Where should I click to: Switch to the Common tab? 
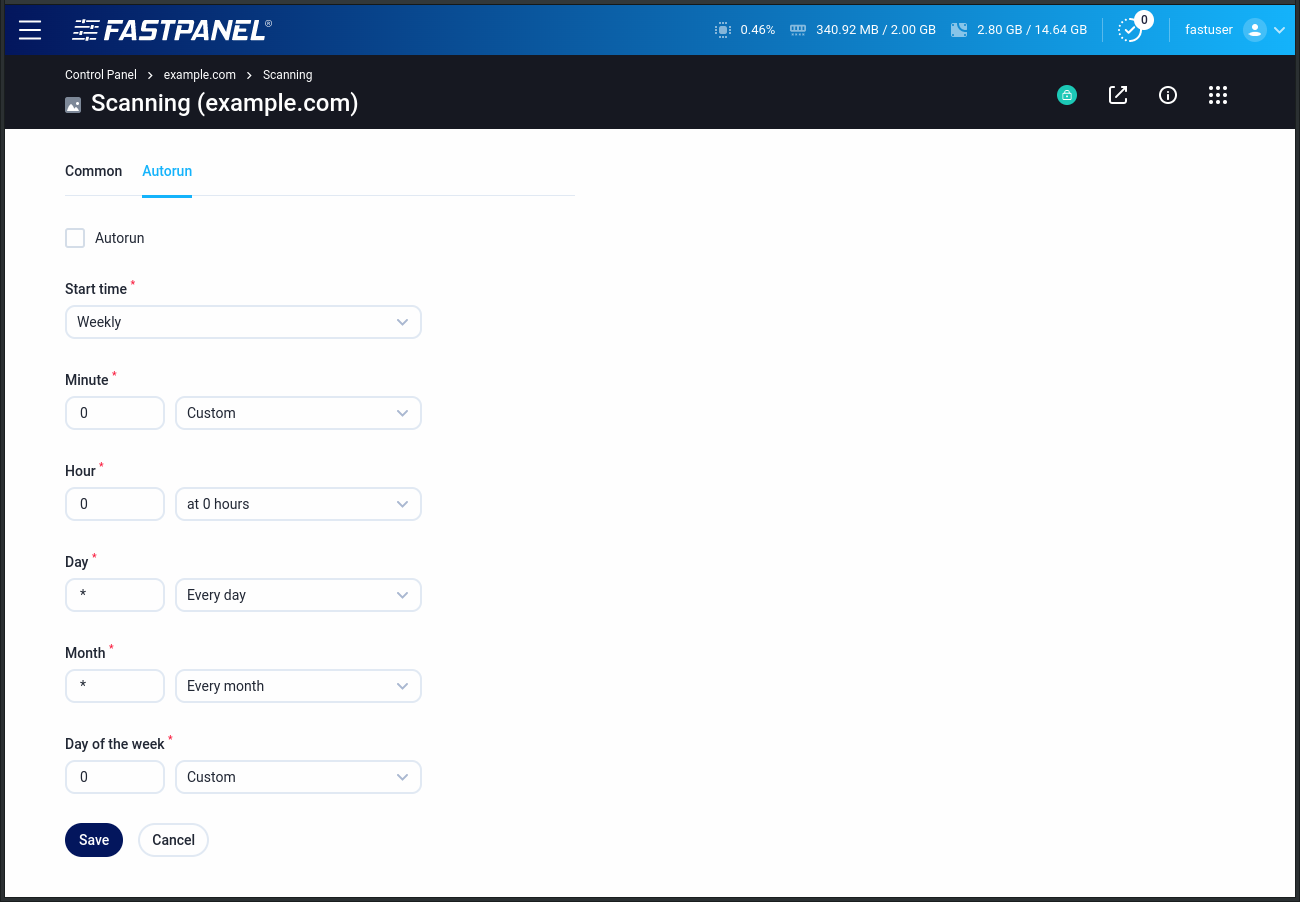click(94, 171)
